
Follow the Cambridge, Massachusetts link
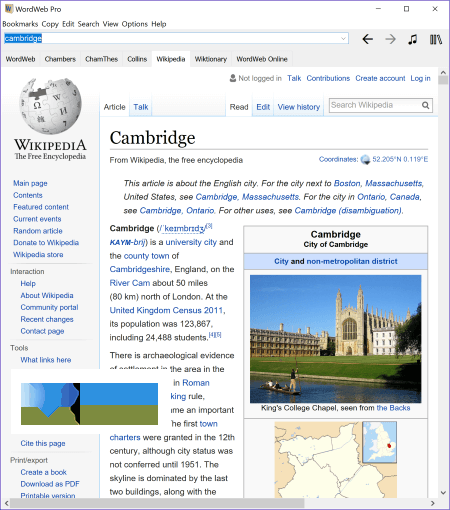(247, 197)
